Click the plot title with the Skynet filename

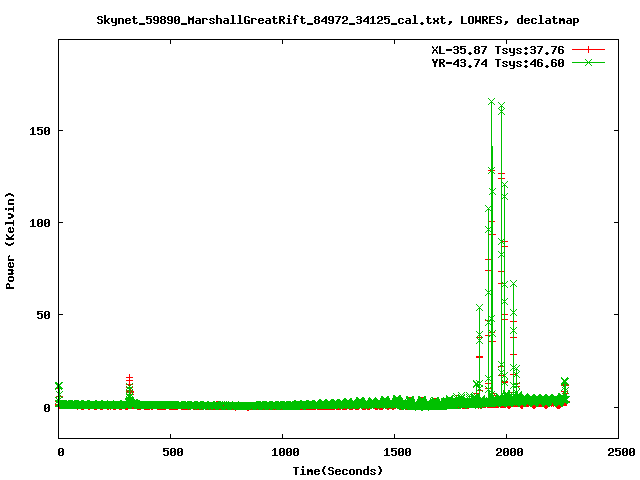click(338, 20)
